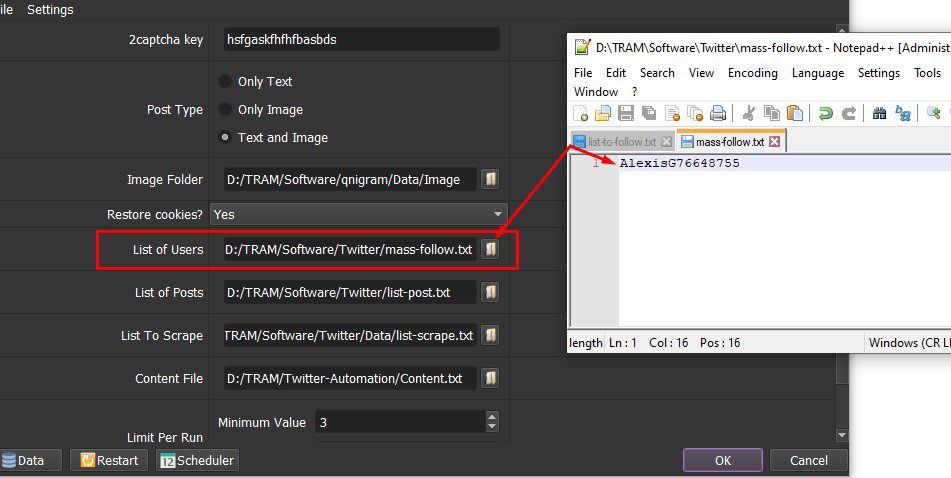951x478 pixels.
Task: Open Notepad++ Encoding menu
Action: [x=753, y=73]
